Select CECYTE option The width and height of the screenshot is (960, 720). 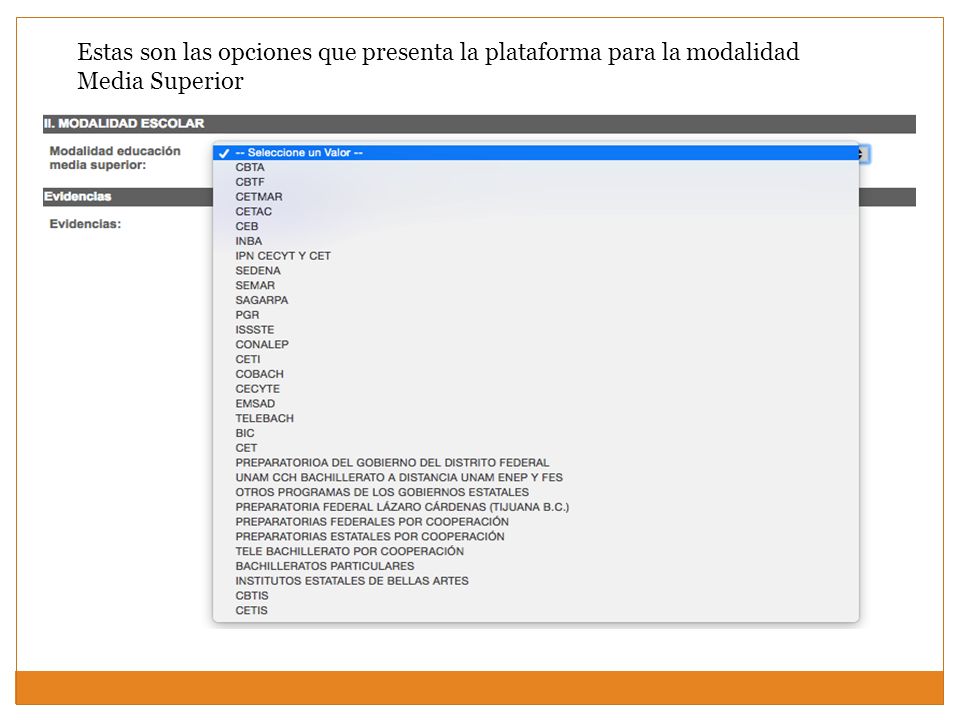(536, 389)
